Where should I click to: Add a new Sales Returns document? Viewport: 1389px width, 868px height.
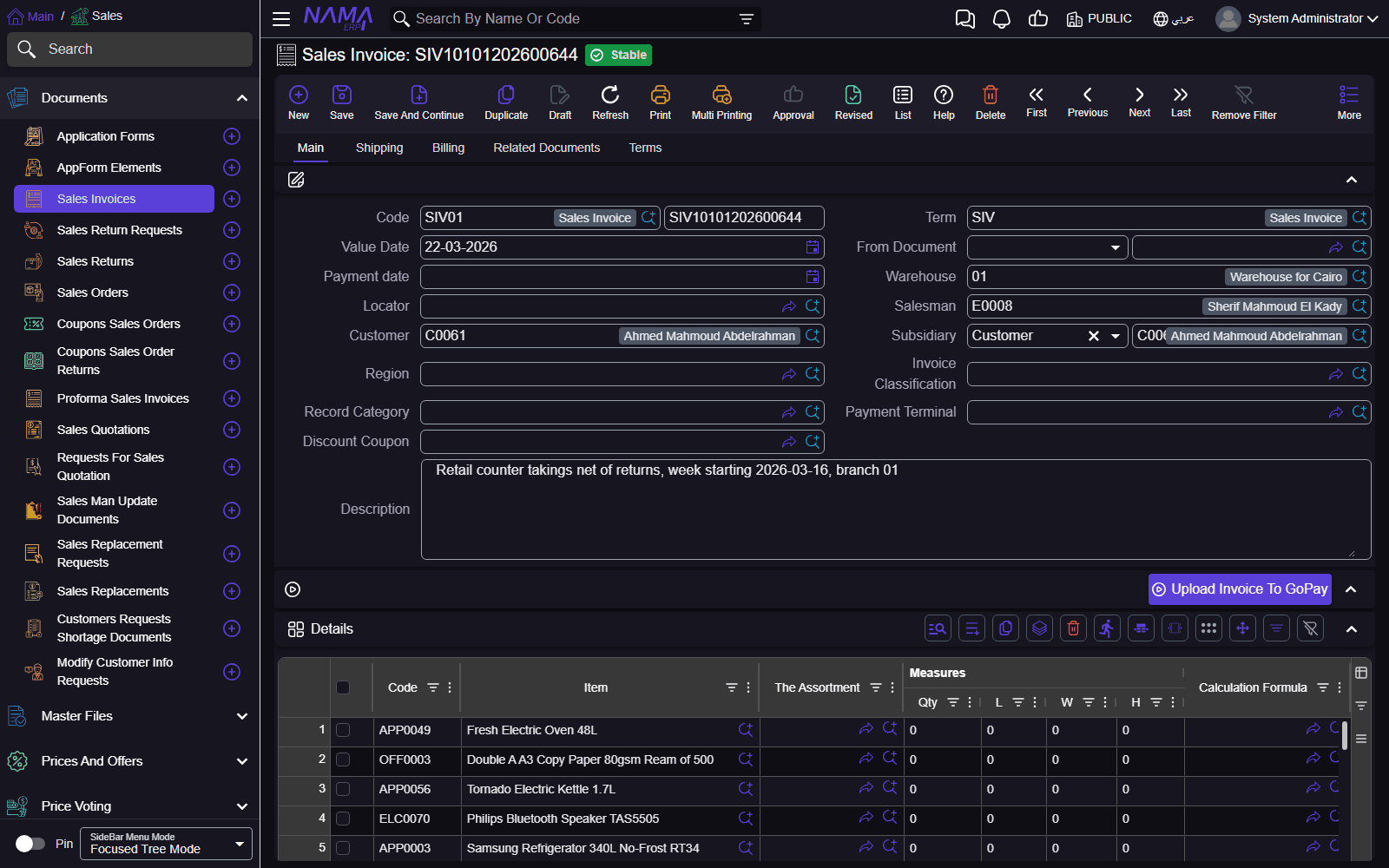pyautogui.click(x=232, y=261)
